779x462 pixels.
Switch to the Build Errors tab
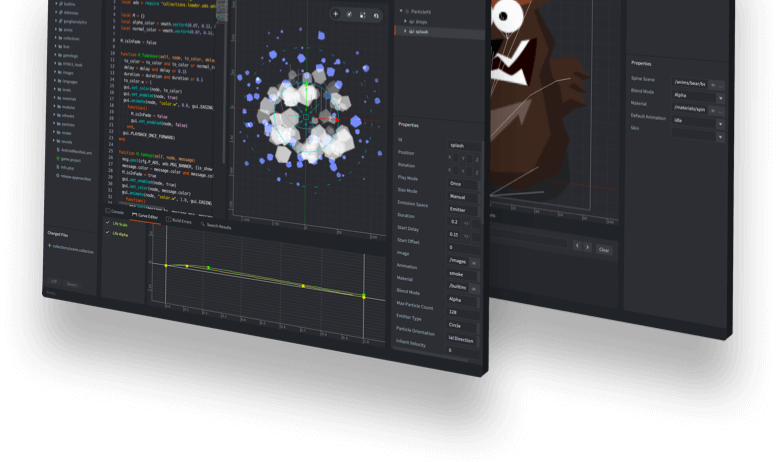point(179,221)
